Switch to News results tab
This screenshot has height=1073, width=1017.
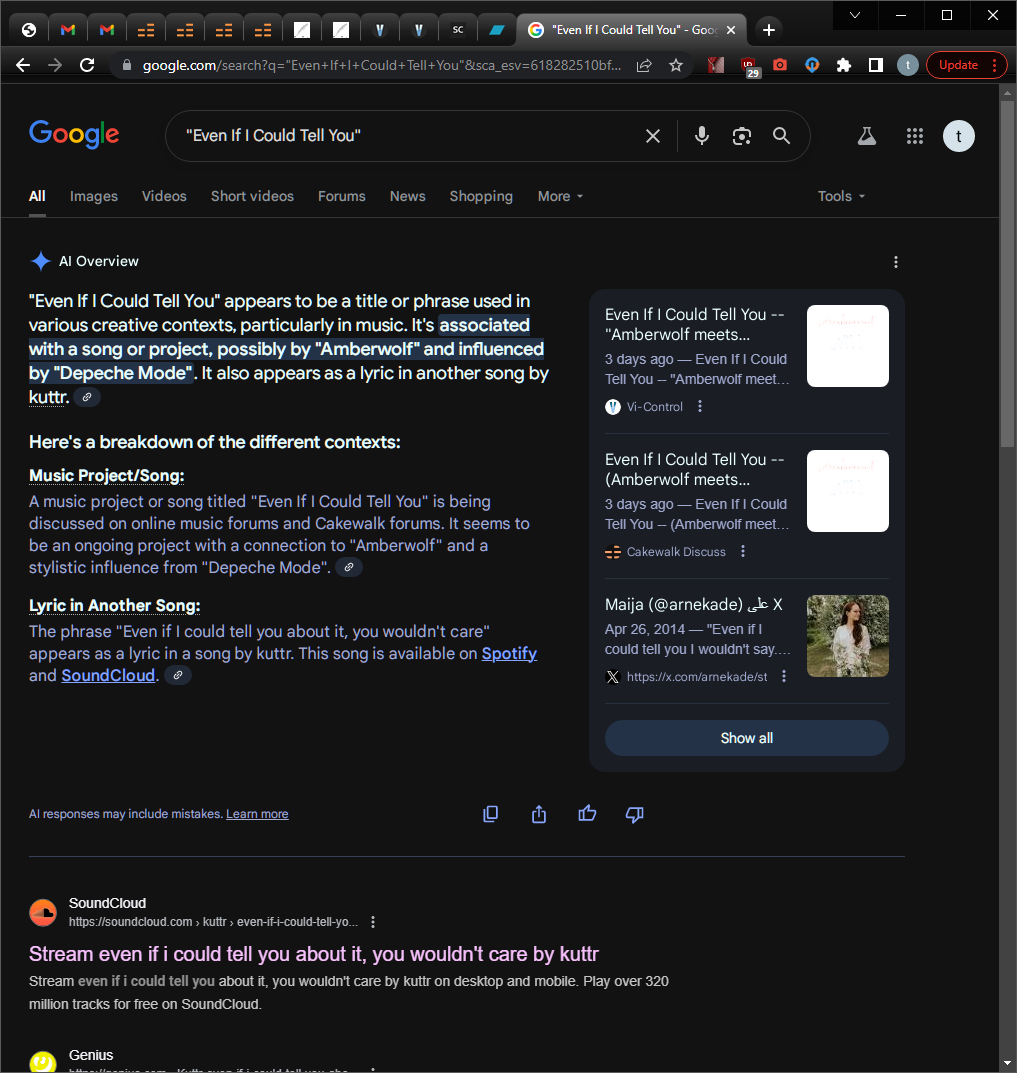[408, 196]
